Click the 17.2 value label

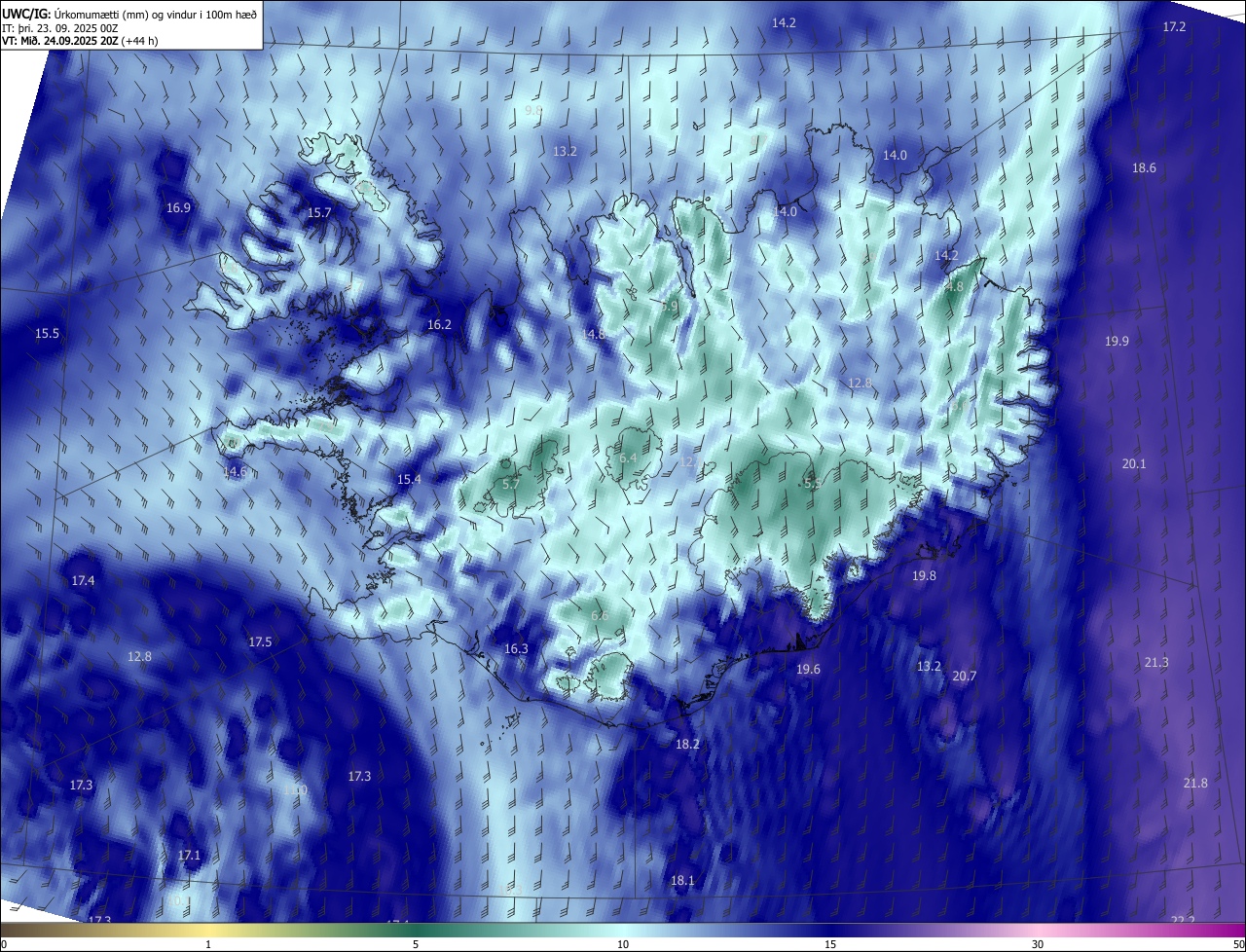1175,26
